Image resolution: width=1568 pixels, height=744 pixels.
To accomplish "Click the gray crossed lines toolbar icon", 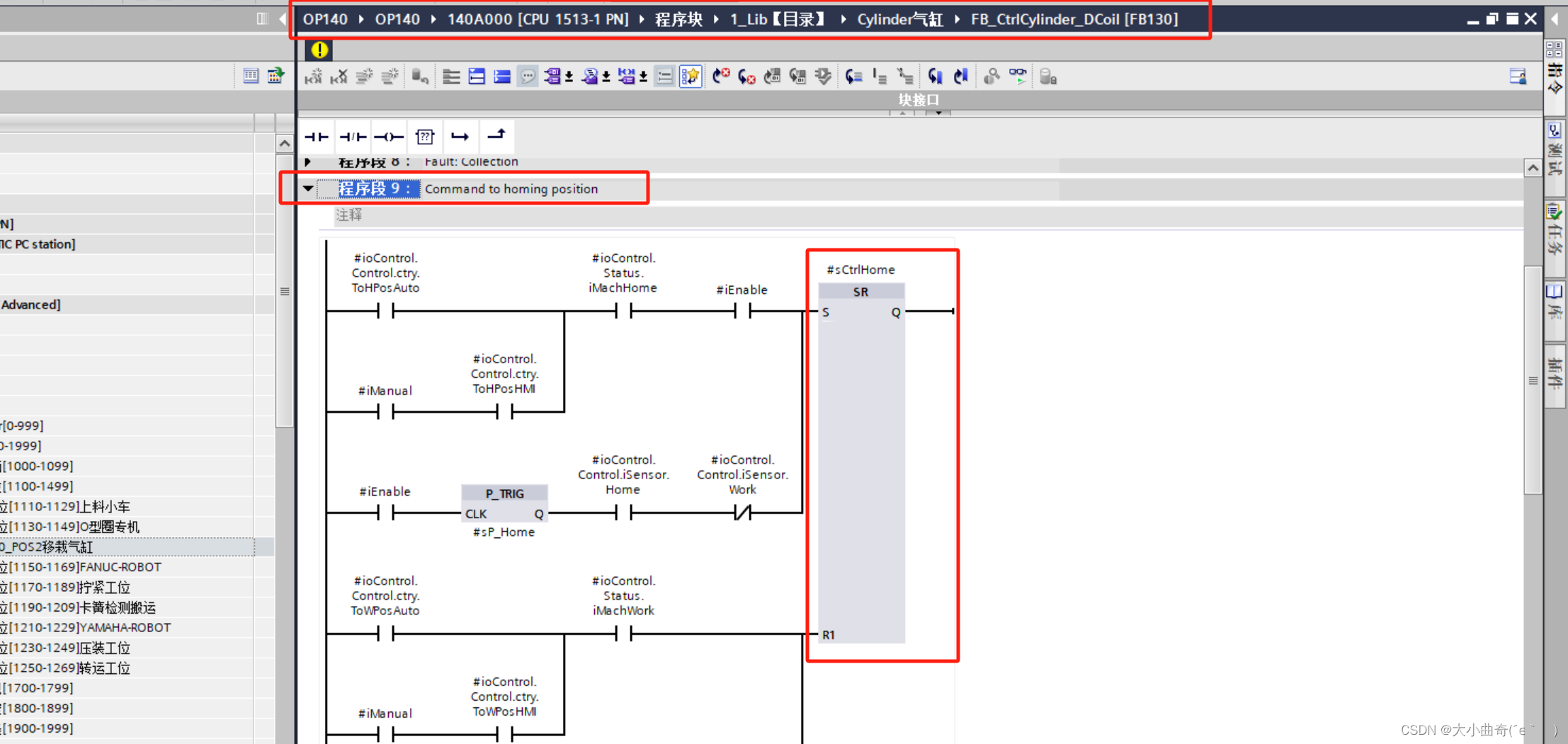I will tap(905, 76).
